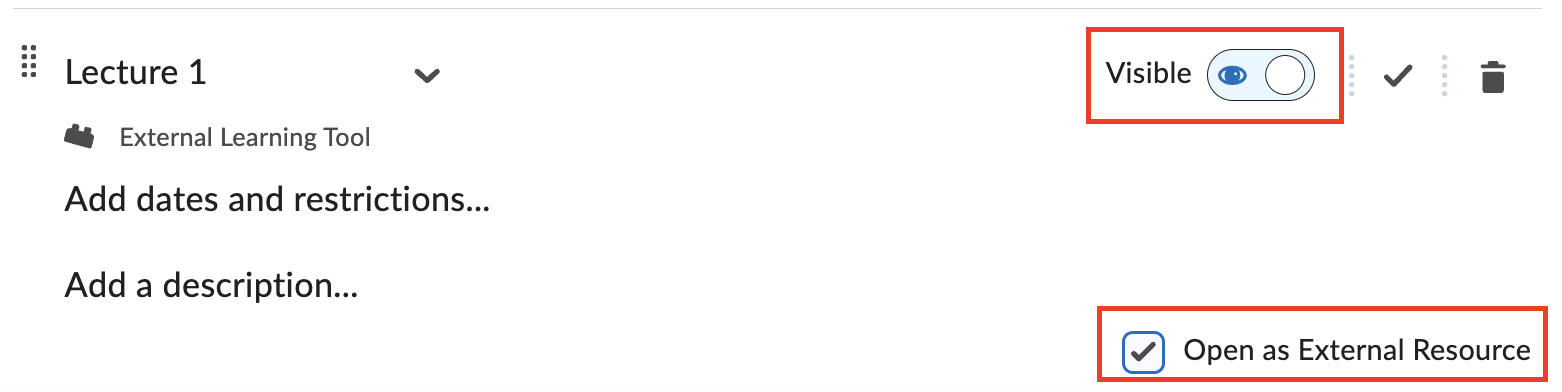
Task: Click the drag handle beside Lecture 1
Action: pyautogui.click(x=29, y=62)
